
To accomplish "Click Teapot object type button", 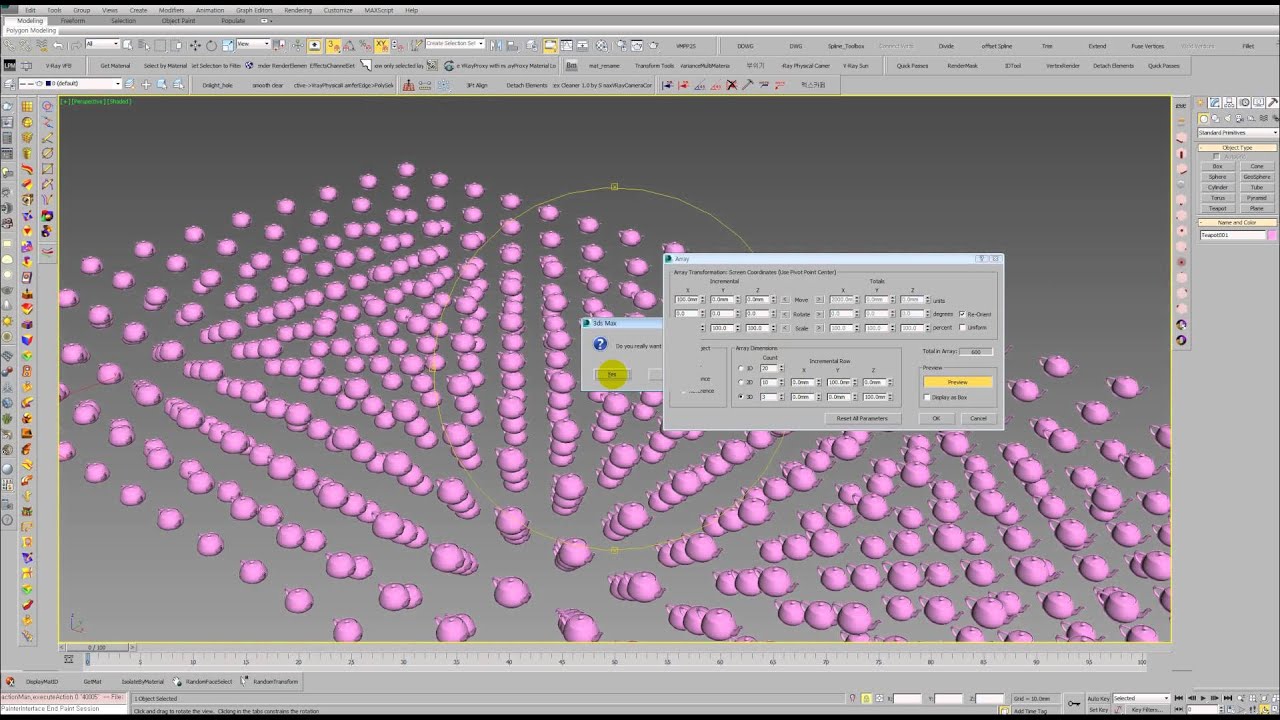I will pos(1218,208).
